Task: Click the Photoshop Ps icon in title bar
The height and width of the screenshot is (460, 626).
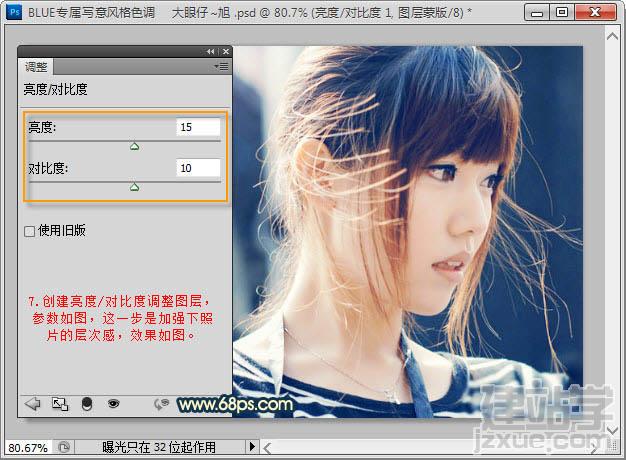Action: (x=14, y=12)
